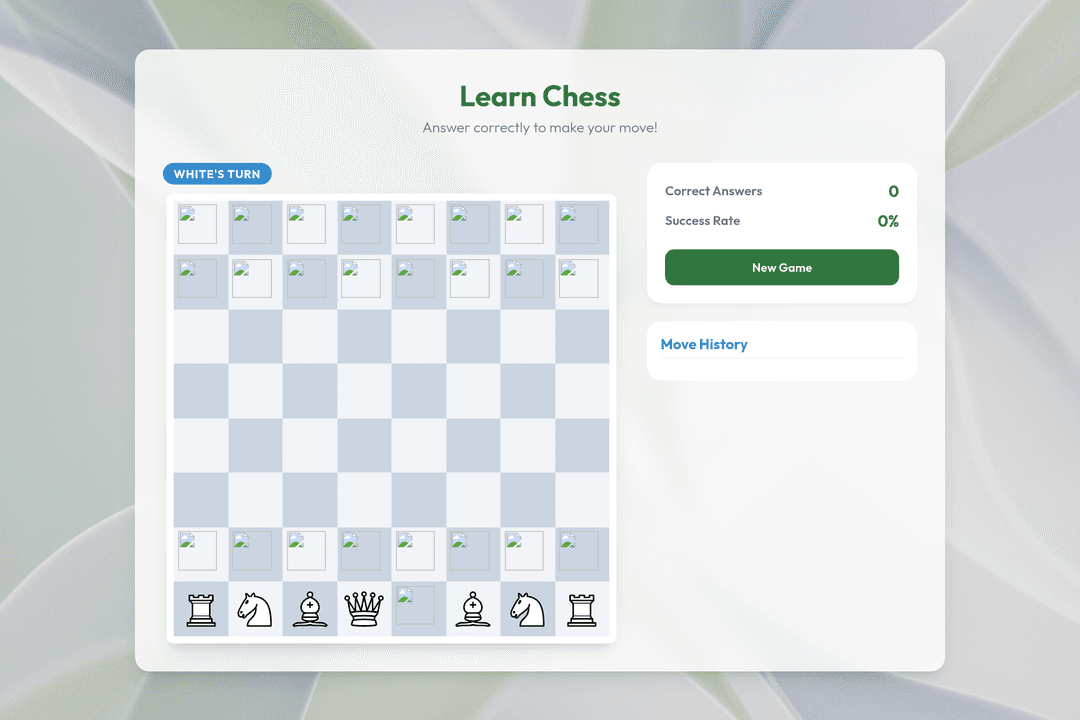Click 'Answer correctly to make your move!' subtitle
1080x720 pixels.
[540, 127]
